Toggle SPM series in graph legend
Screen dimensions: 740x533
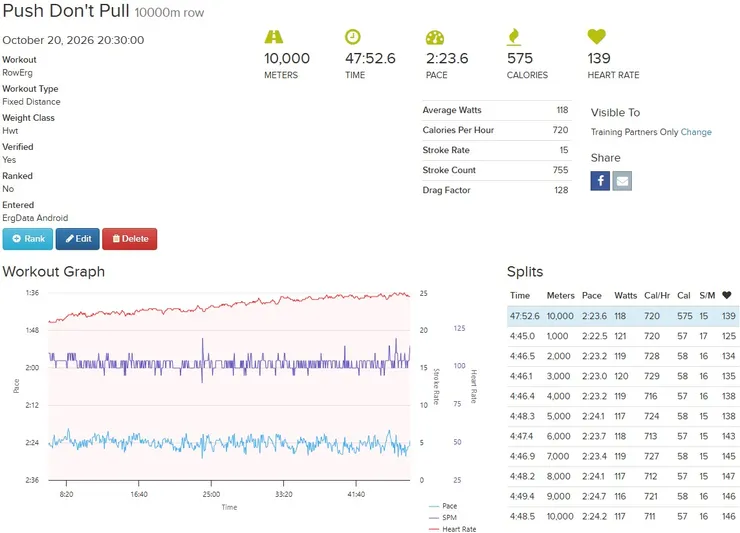(x=443, y=517)
